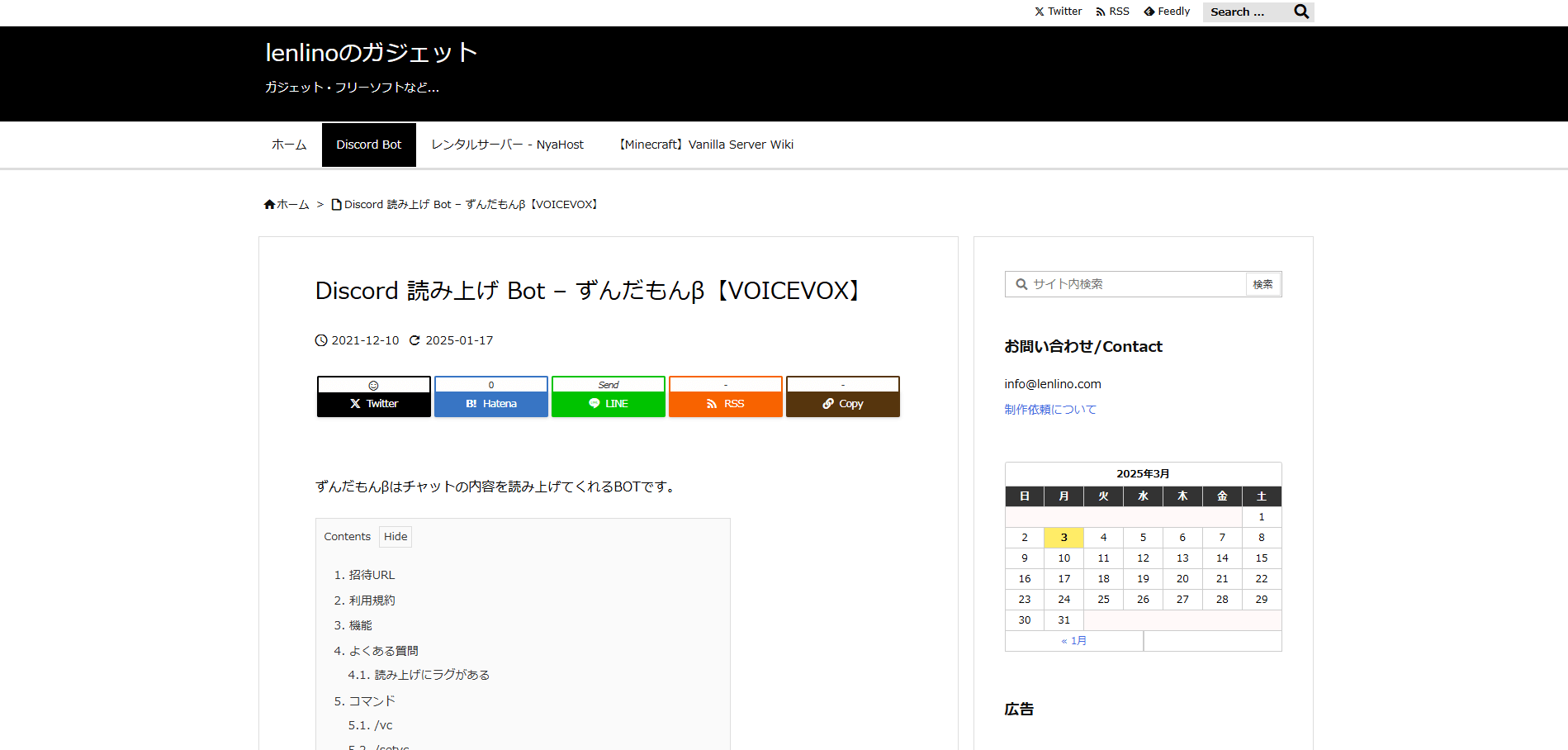Jump to section 1. 招待URL
1568x750 pixels.
click(x=364, y=575)
